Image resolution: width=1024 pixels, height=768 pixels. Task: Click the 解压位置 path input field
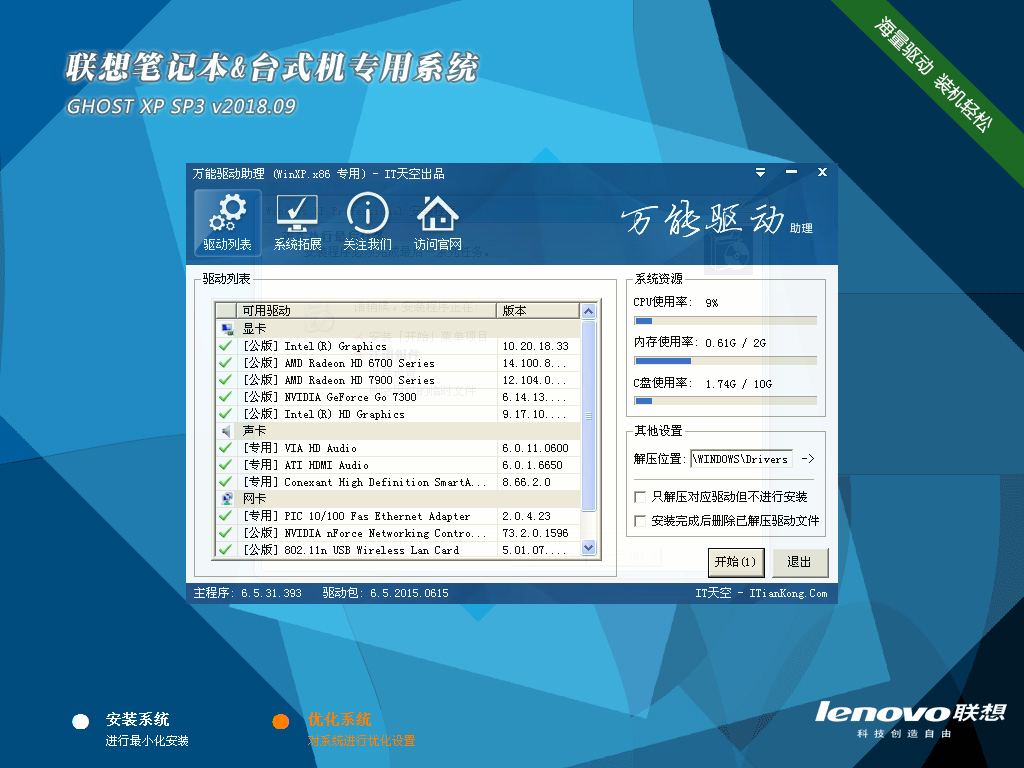[x=741, y=459]
